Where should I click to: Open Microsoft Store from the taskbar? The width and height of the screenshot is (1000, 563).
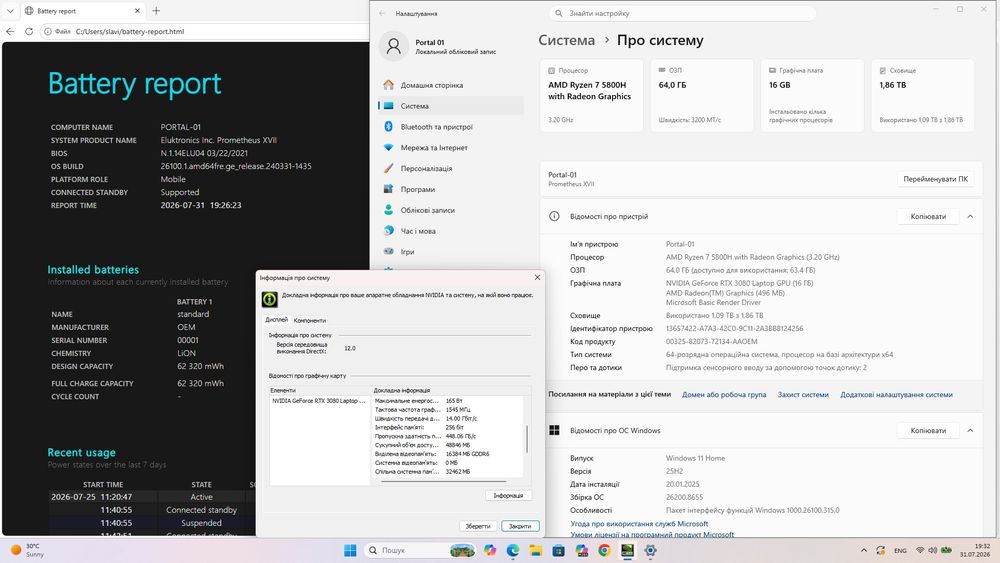coord(559,550)
